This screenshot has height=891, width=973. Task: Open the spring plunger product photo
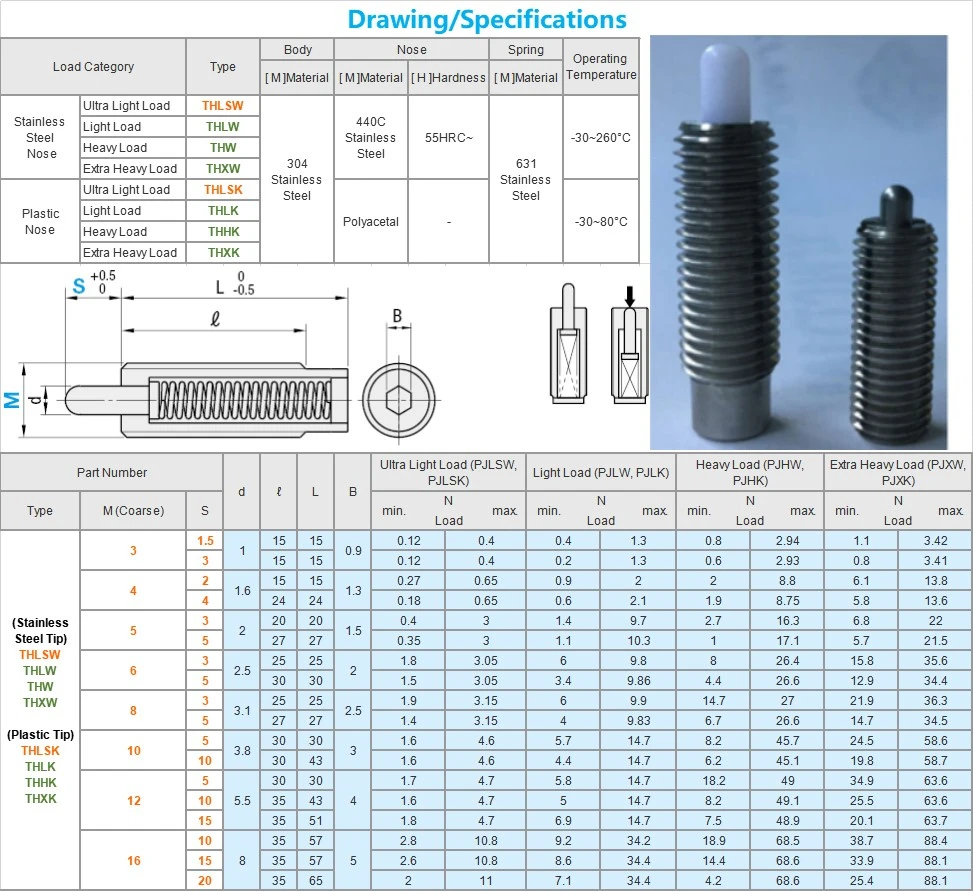pyautogui.click(x=799, y=242)
